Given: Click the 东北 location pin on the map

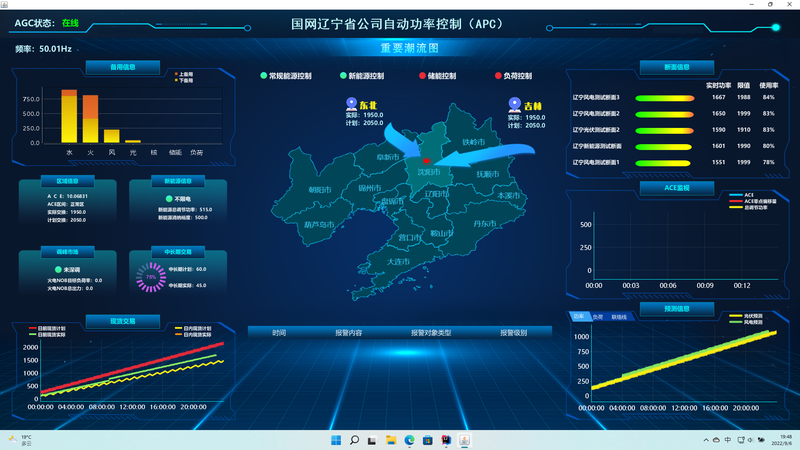Looking at the screenshot, I should (352, 104).
